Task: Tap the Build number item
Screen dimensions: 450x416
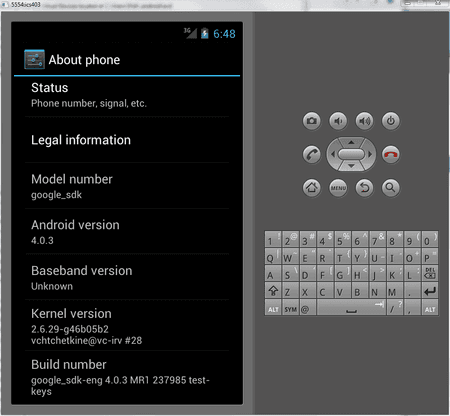Action: coord(127,377)
